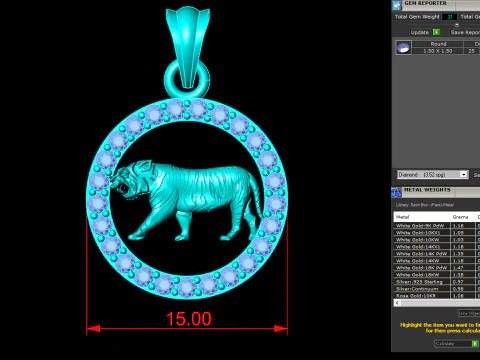Collapse the small circular toggle above Update
Screen dimensions: 480x360
click(x=457, y=25)
